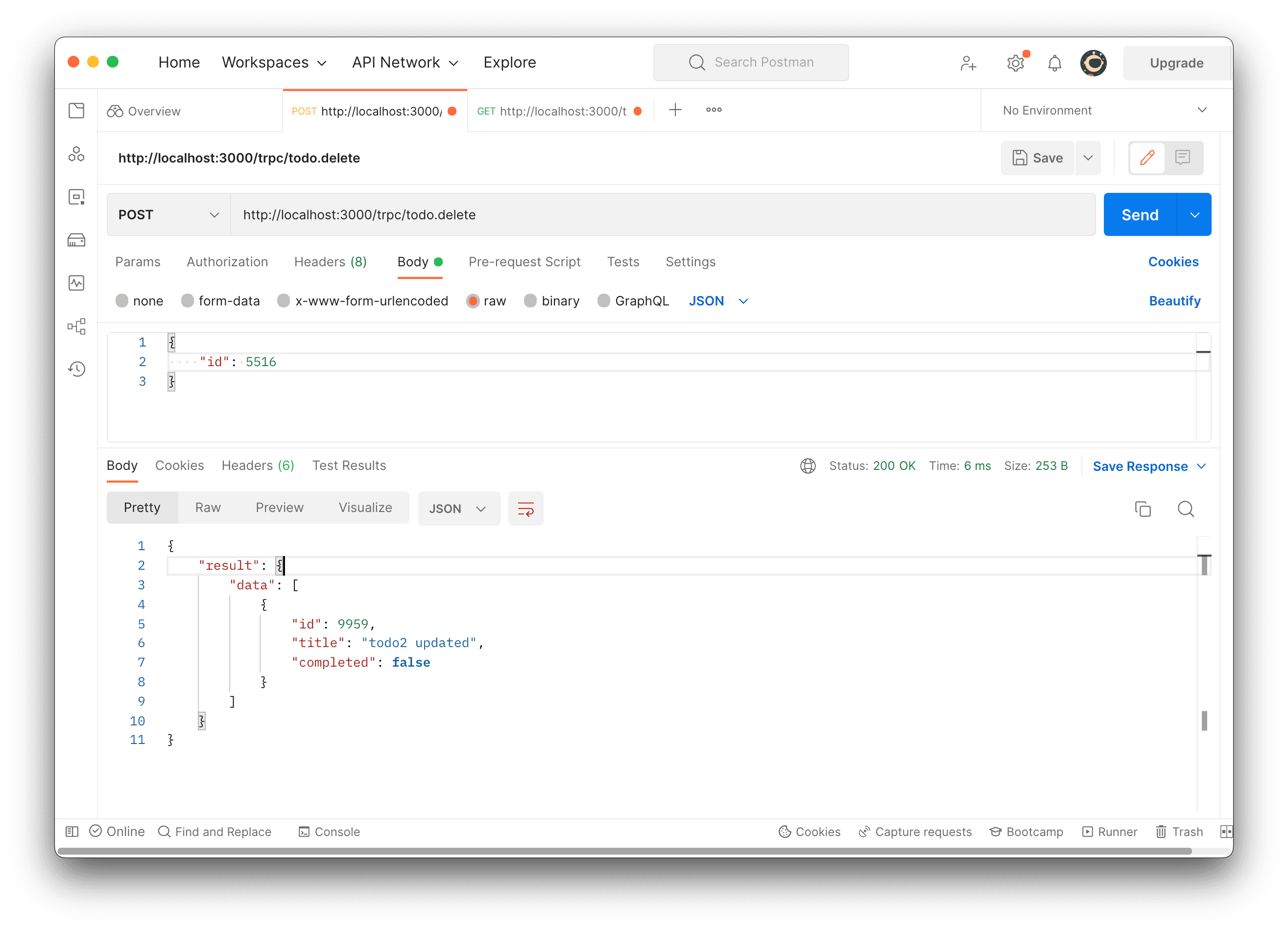The width and height of the screenshot is (1288, 930).
Task: Open the Test Results tab
Action: (x=349, y=465)
